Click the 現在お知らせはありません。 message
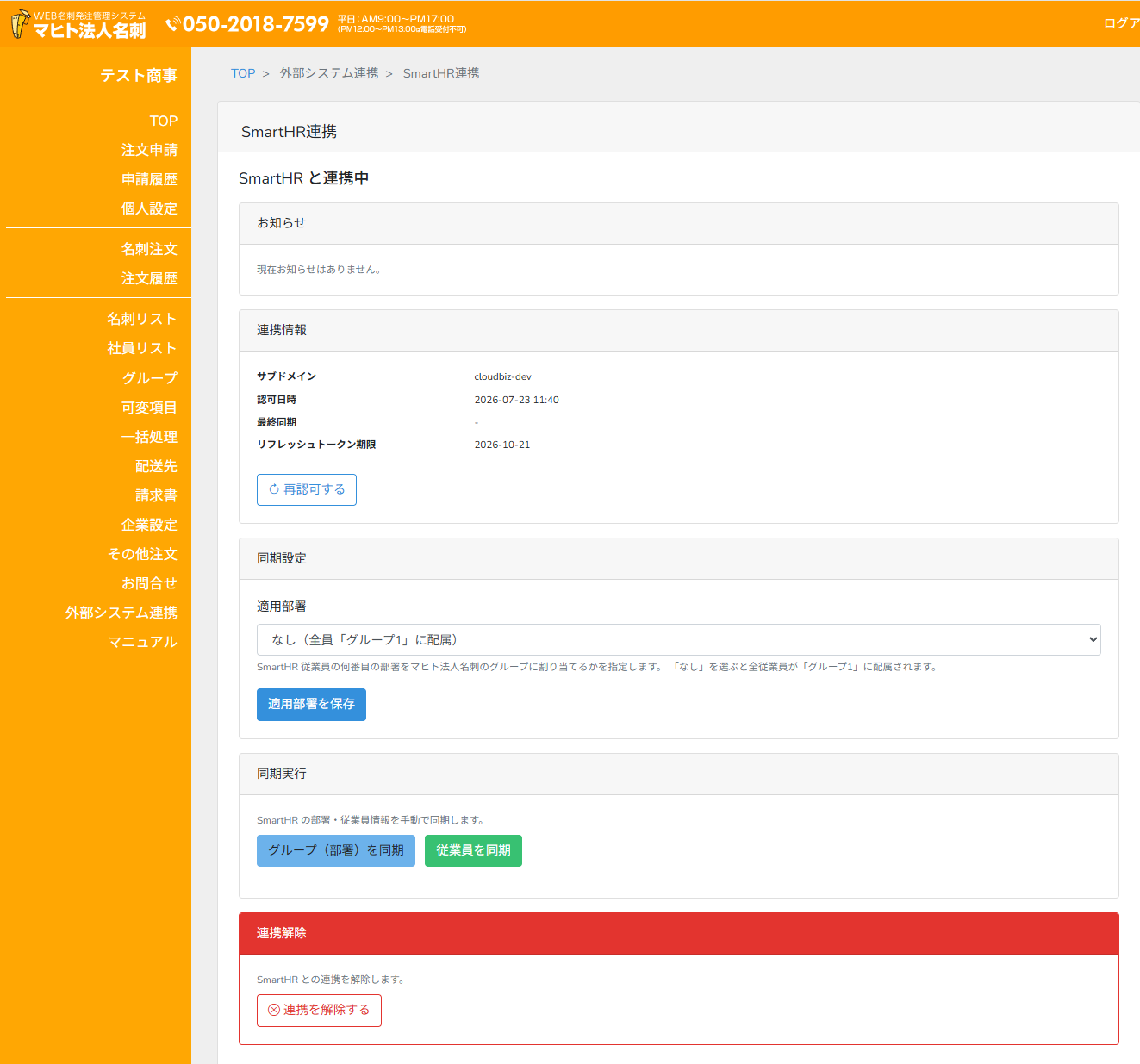Screen dimensions: 1140x1064 (319, 270)
